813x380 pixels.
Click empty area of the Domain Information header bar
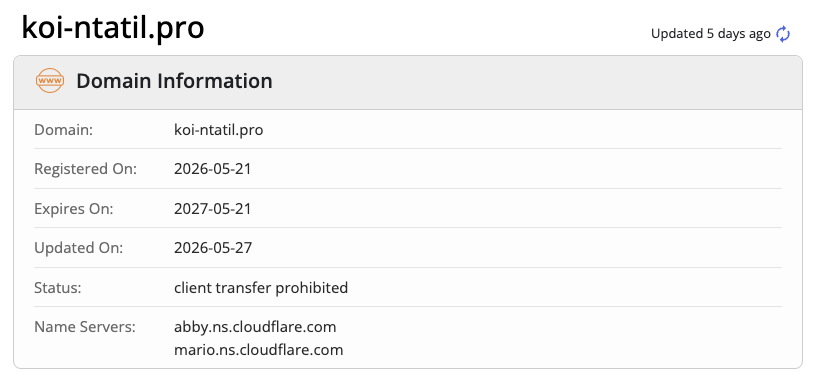click(534, 82)
